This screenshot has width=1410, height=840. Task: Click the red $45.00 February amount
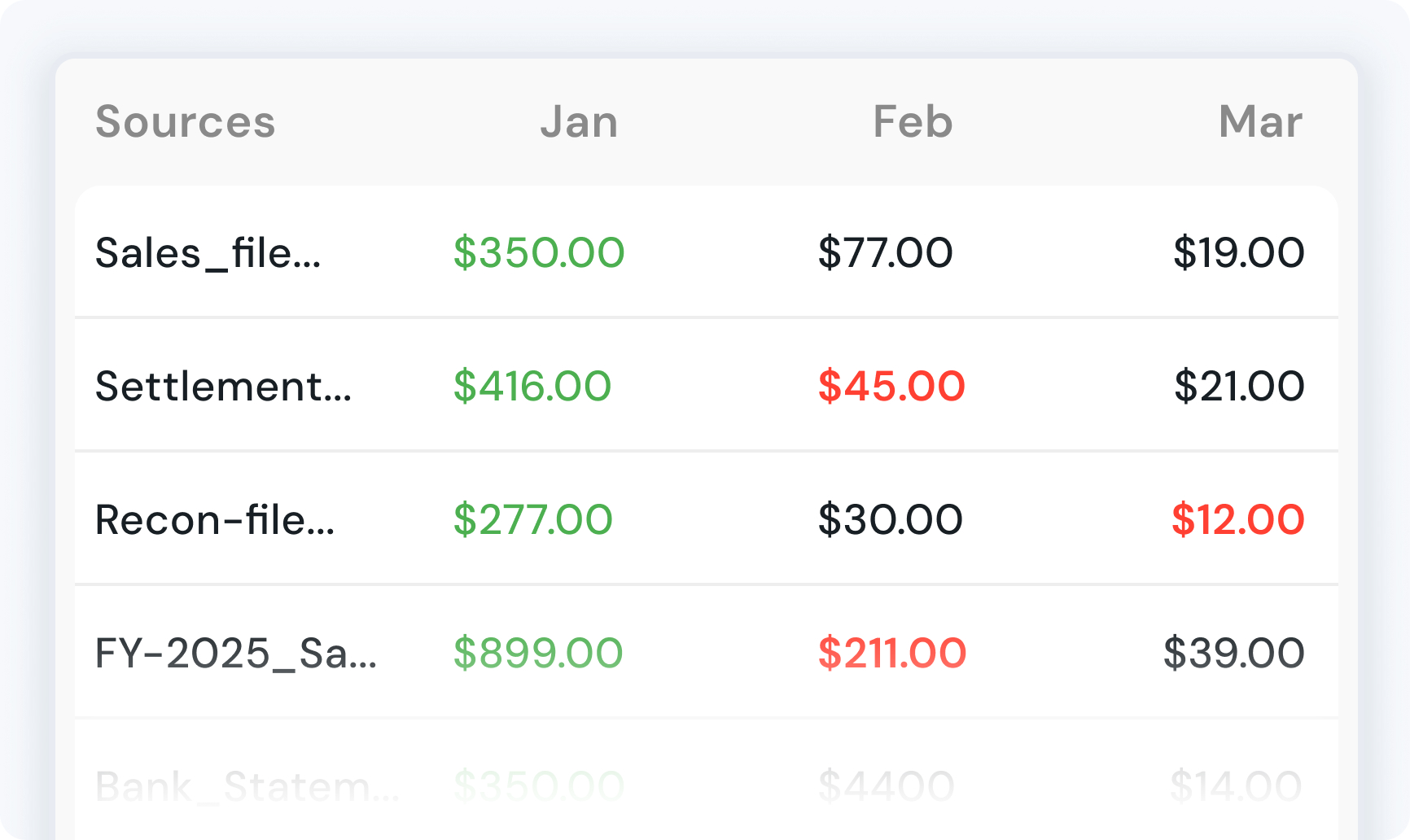pyautogui.click(x=891, y=386)
